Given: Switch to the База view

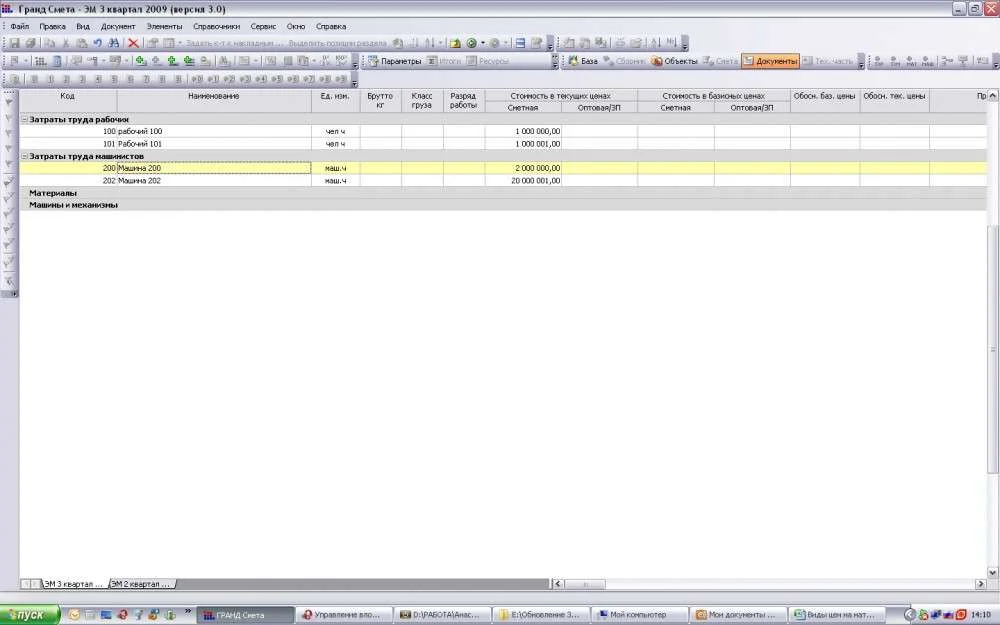Looking at the screenshot, I should [x=583, y=61].
